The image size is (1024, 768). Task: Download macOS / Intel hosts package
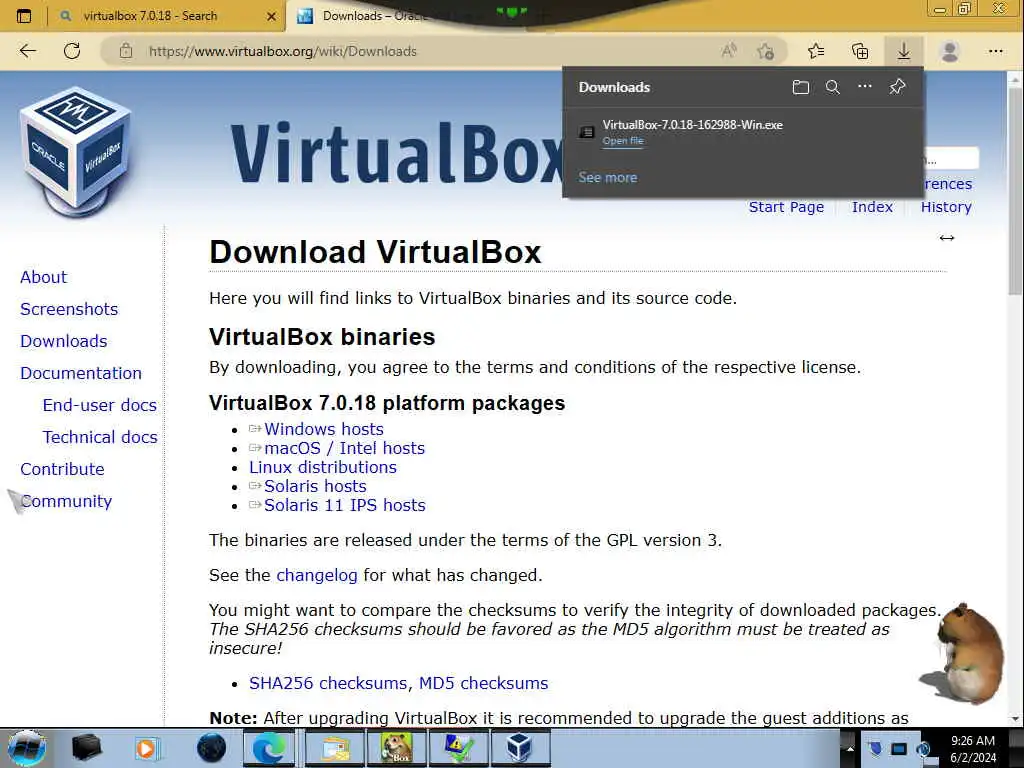point(344,448)
